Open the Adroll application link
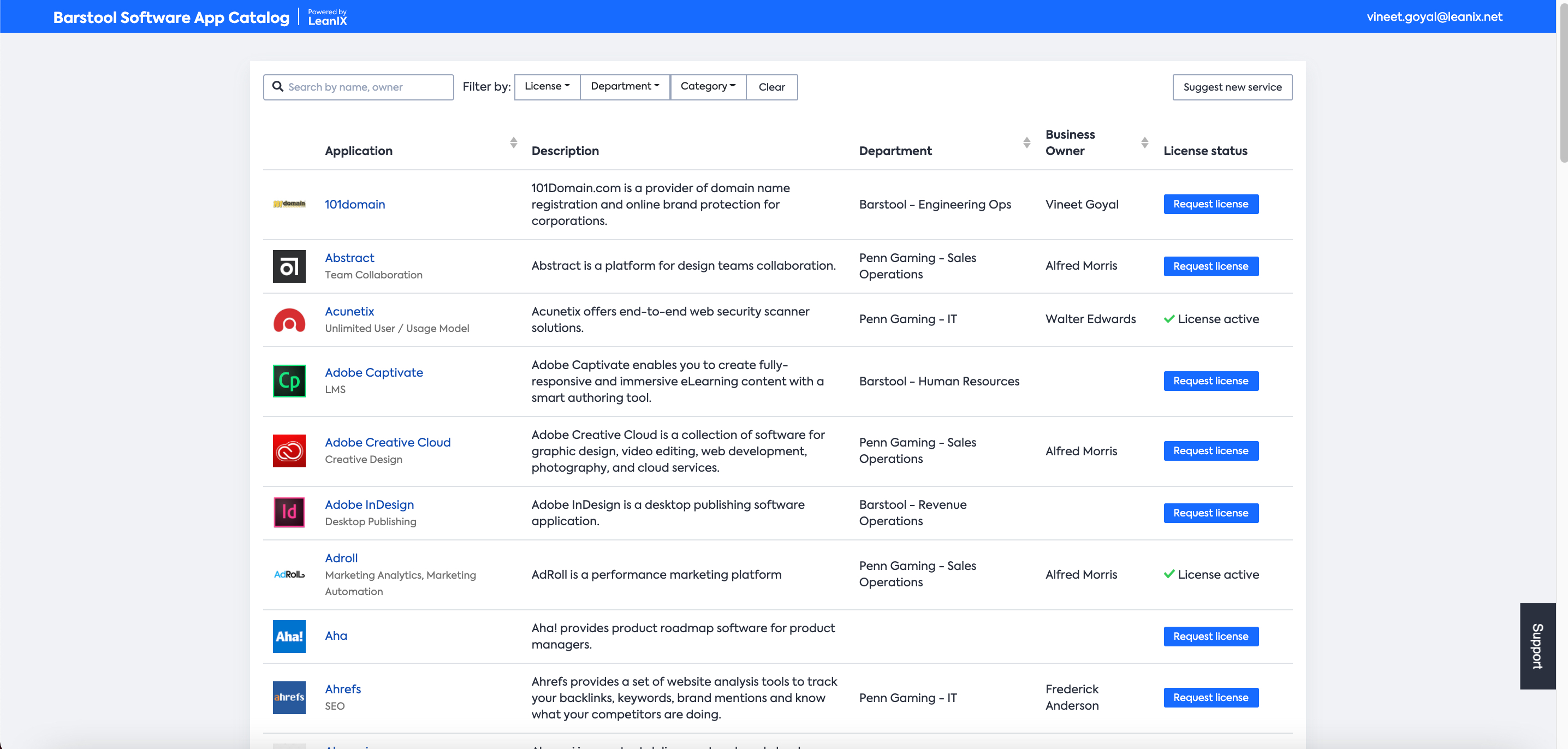Viewport: 1568px width, 749px height. click(x=341, y=558)
